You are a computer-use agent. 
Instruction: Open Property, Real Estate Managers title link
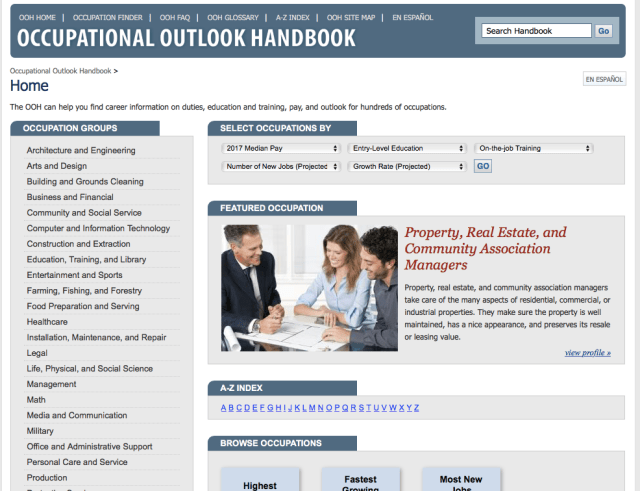[x=485, y=248]
